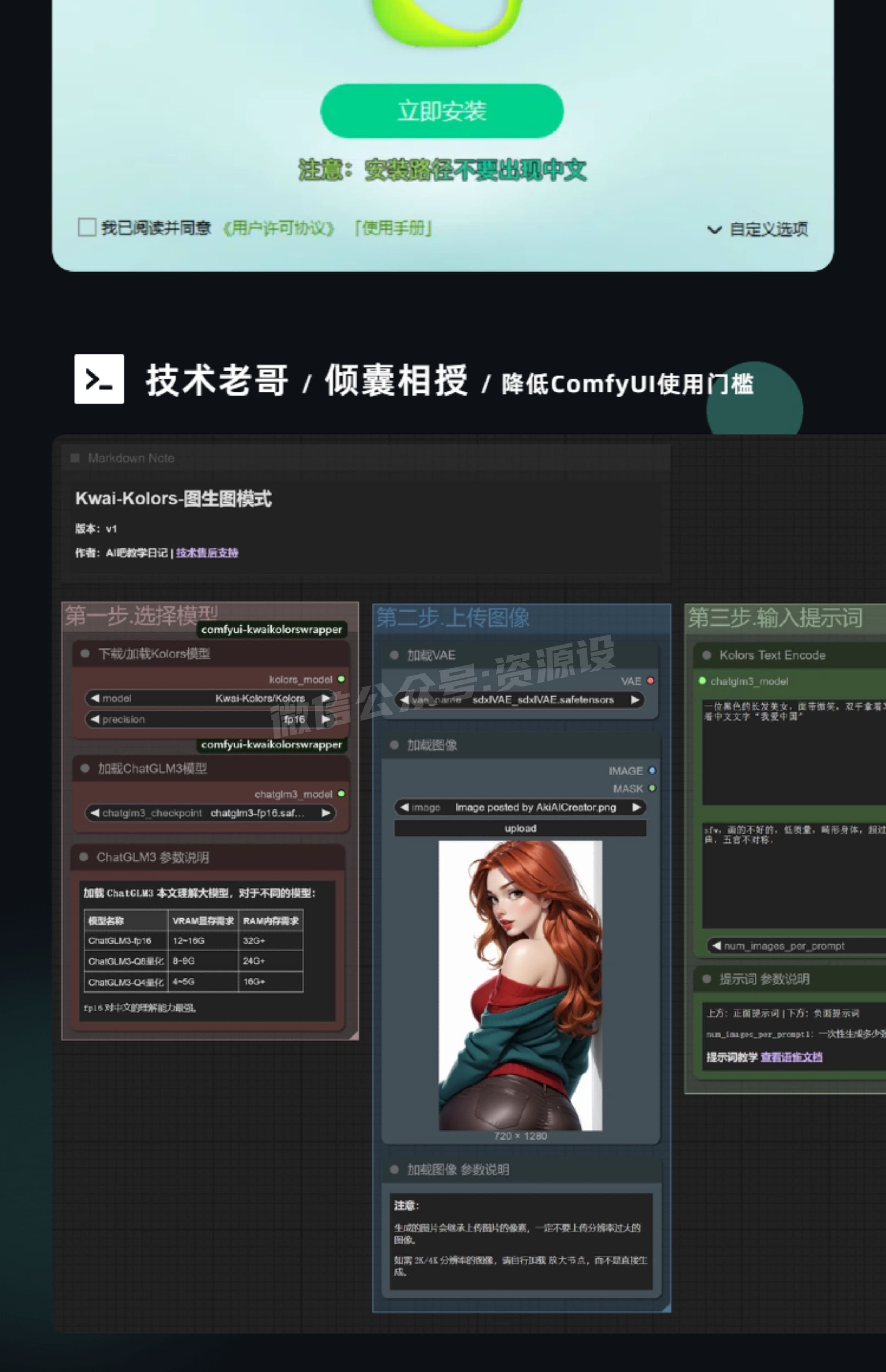The height and width of the screenshot is (1372, 886).
Task: Collapse the 加载图像 参数说明 node dot
Action: tap(395, 1169)
